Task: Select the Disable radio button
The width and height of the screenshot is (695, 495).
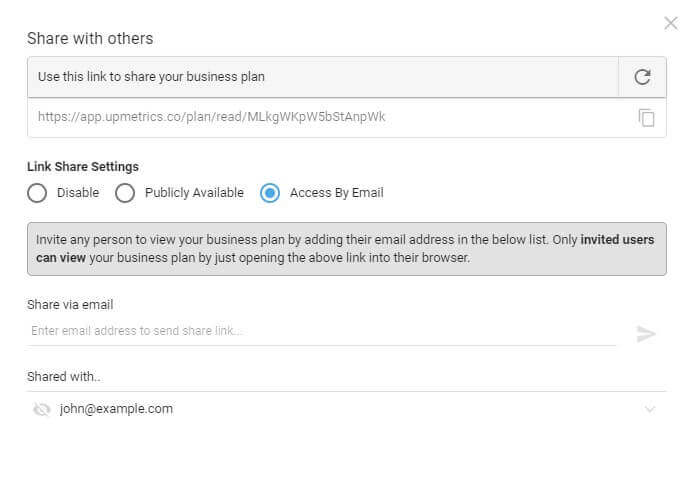Action: pyautogui.click(x=37, y=193)
